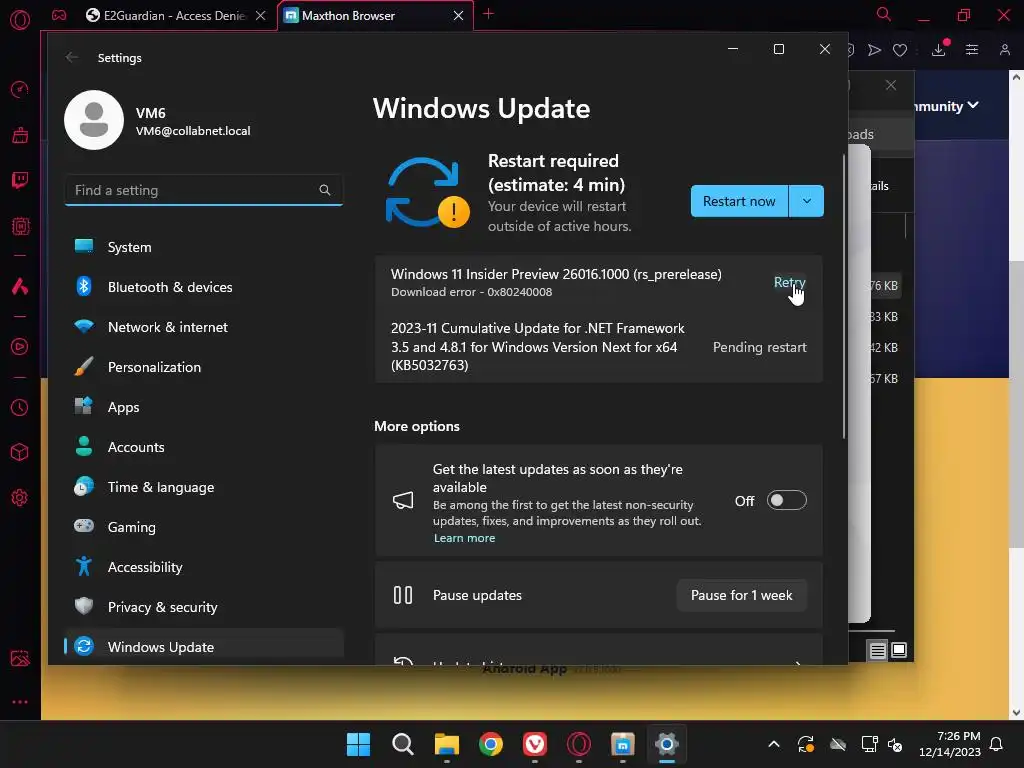
Task: Click scroll-up arrow on browser page scrollbar
Action: (x=1016, y=77)
